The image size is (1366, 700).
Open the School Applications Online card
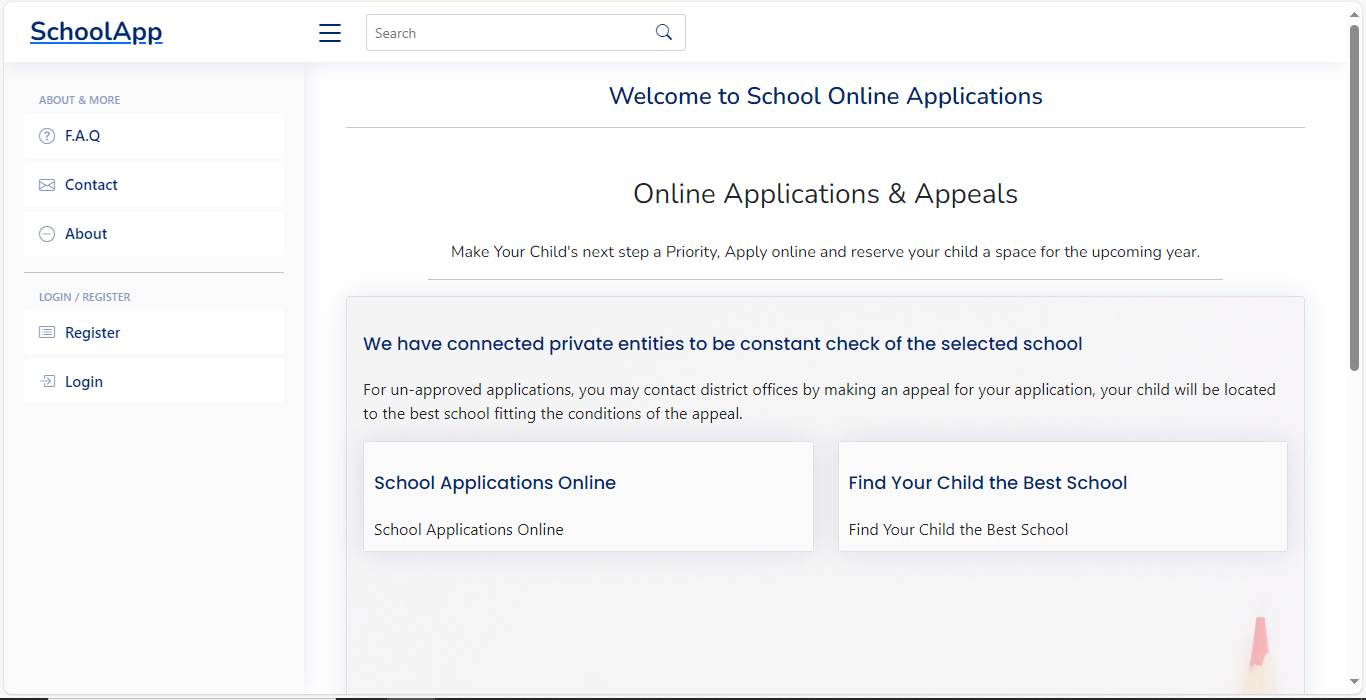(x=588, y=496)
